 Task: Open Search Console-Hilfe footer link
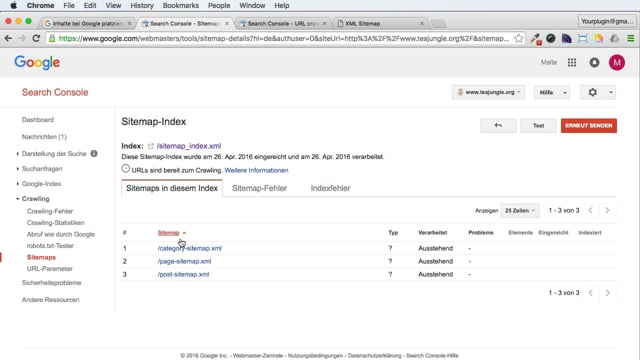(432, 356)
